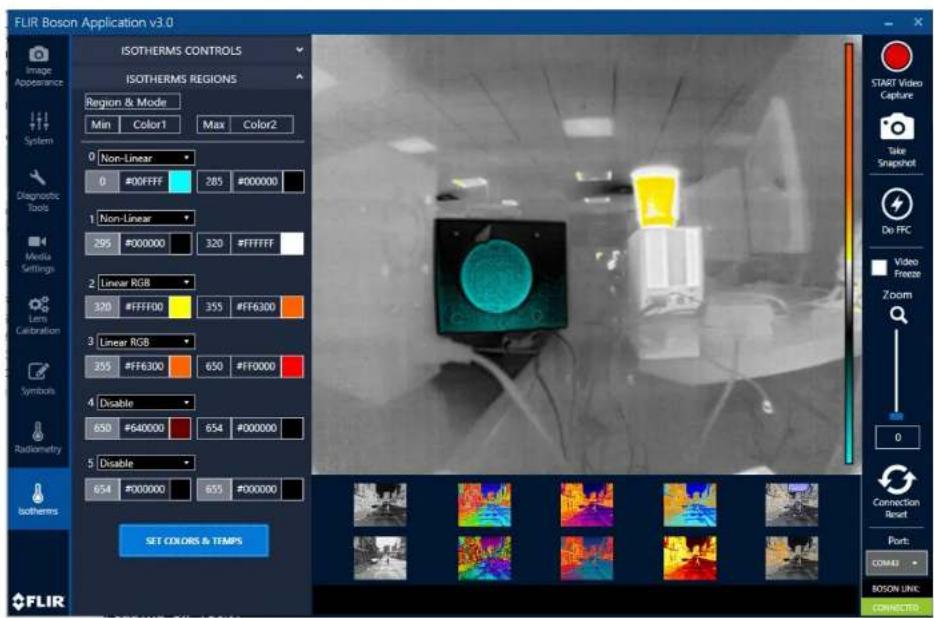Image resolution: width=934 pixels, height=618 pixels.
Task: Select bottom-row red-yellow palette thumbnail
Action: (x=690, y=558)
